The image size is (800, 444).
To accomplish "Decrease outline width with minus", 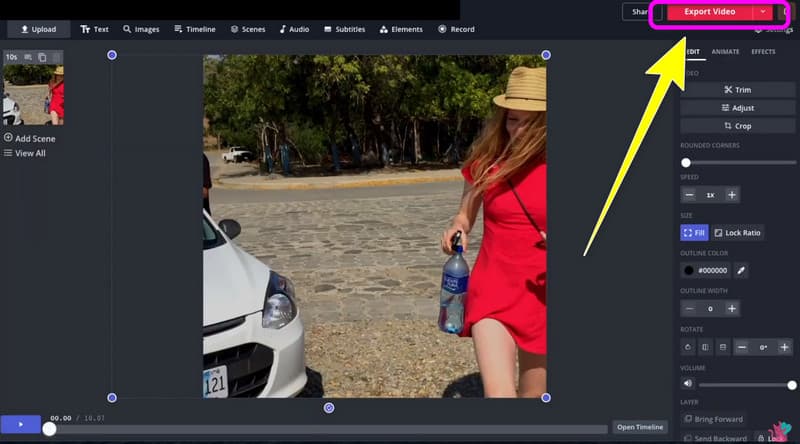I will coord(689,309).
